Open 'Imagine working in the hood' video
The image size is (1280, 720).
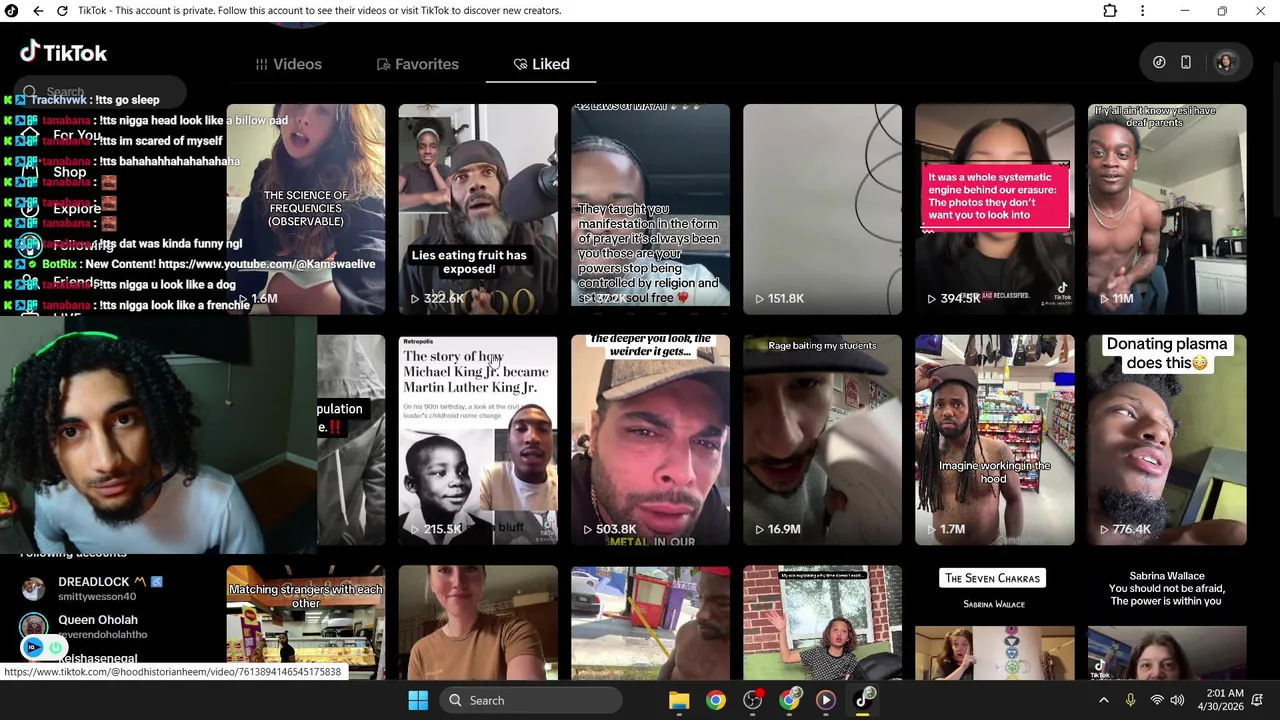pyautogui.click(x=995, y=440)
